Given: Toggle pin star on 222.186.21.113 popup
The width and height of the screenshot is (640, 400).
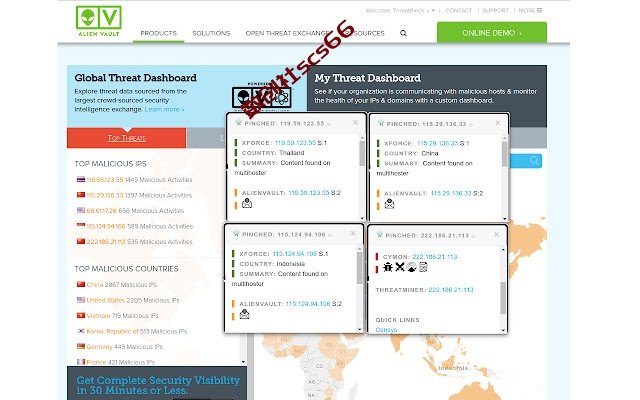Looking at the screenshot, I should (473, 236).
